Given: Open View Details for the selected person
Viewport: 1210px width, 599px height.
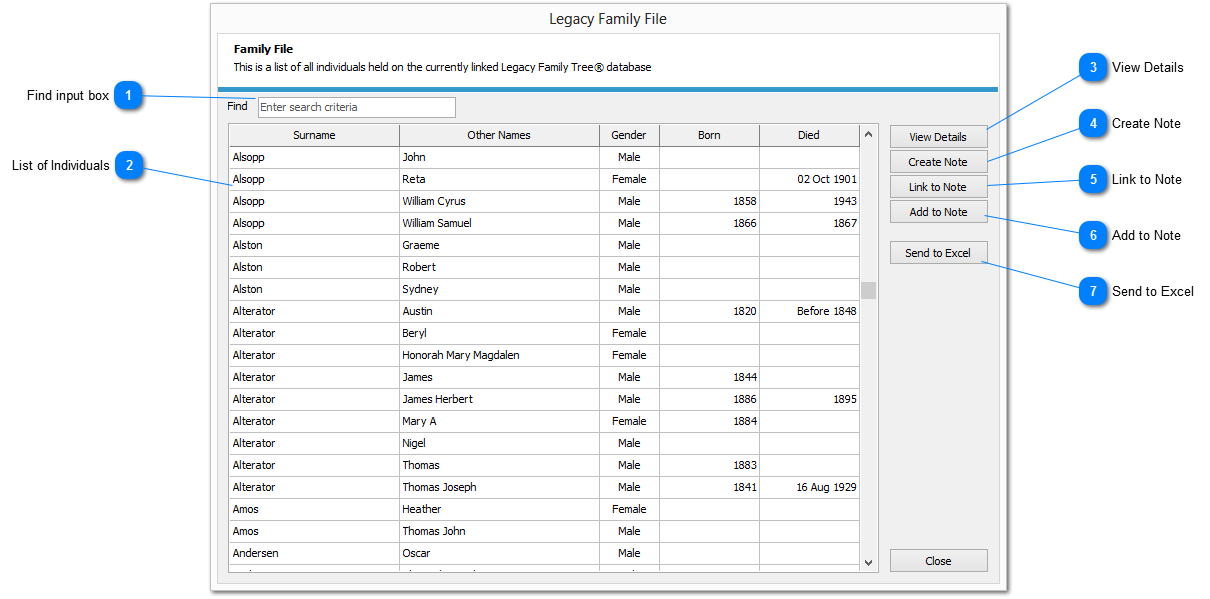Looking at the screenshot, I should coord(938,137).
